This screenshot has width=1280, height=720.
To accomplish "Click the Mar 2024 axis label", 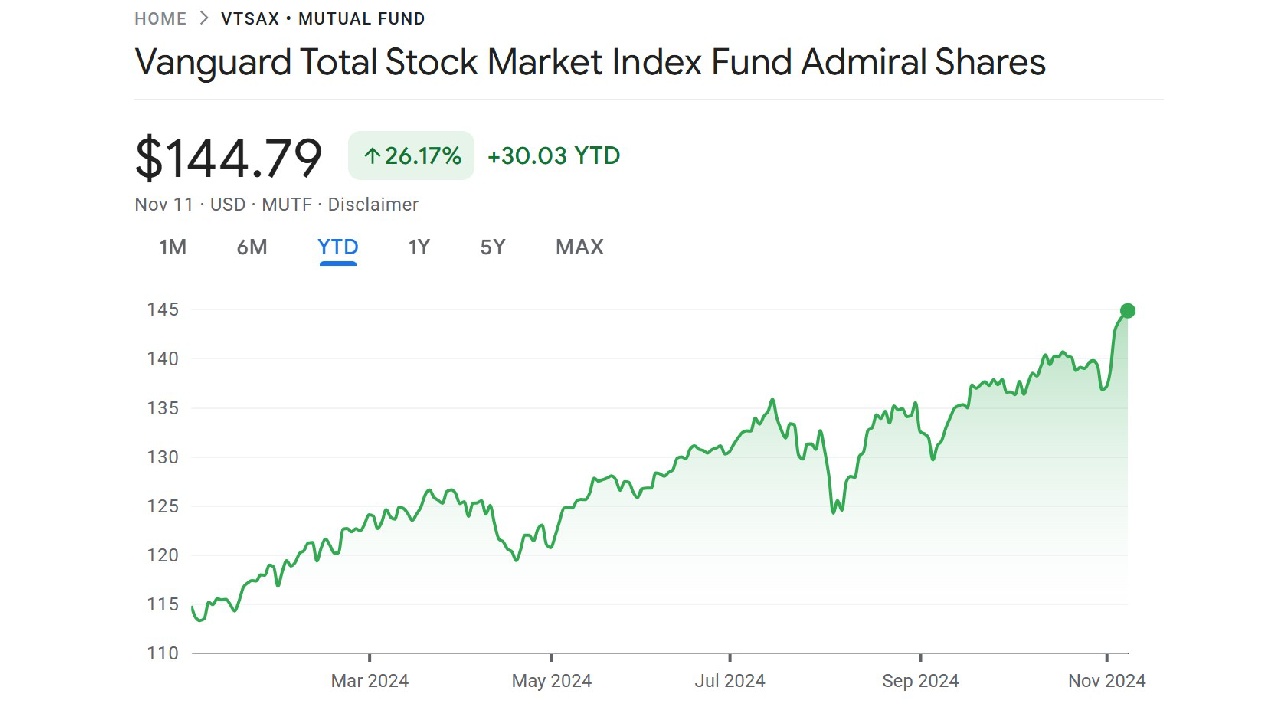I will 370,681.
